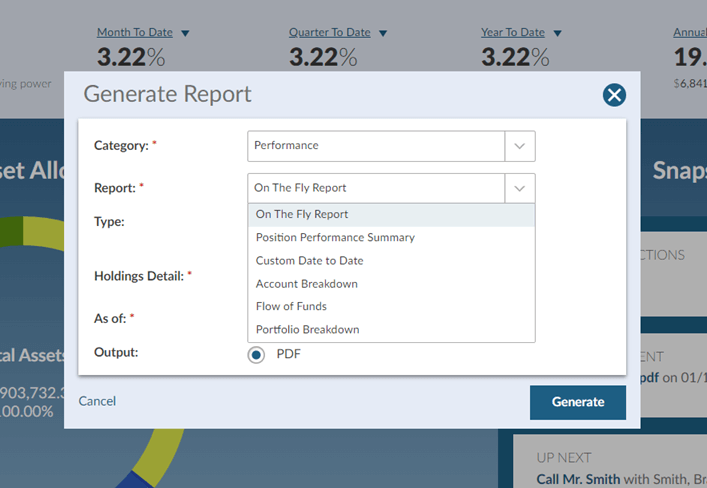The height and width of the screenshot is (488, 707).
Task: Click the Cancel link
Action: pyautogui.click(x=97, y=401)
